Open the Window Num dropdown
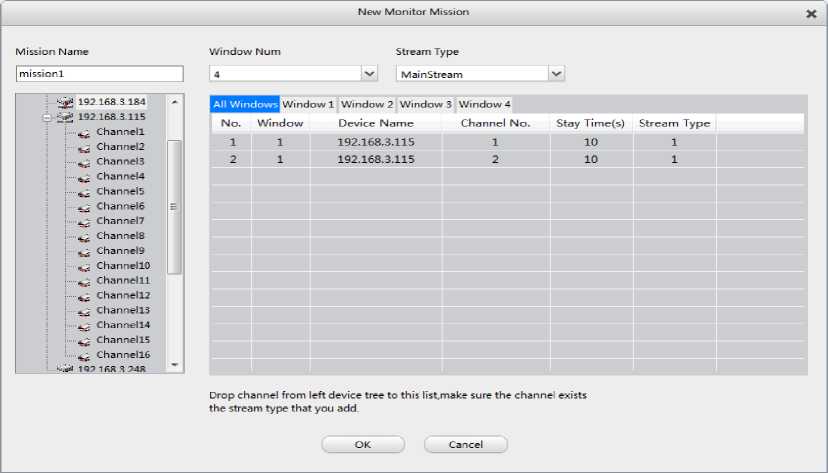This screenshot has height=473, width=828. (368, 74)
